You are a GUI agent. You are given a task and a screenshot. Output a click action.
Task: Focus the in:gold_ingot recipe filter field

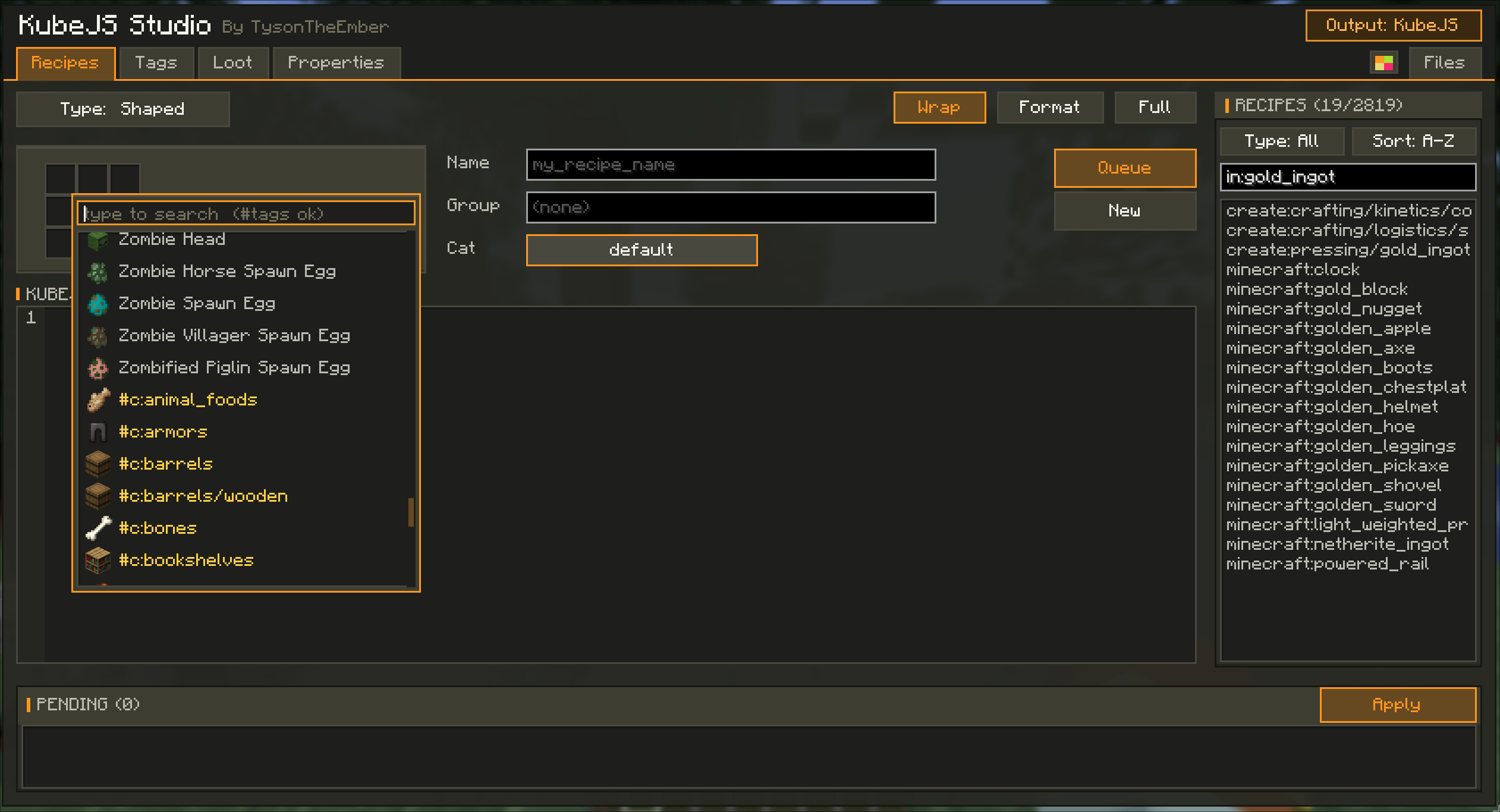tap(1348, 177)
